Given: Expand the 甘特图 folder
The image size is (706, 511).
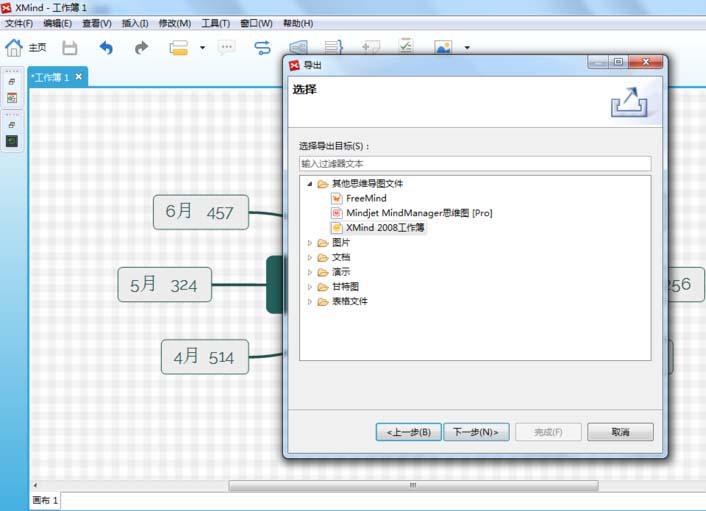Looking at the screenshot, I should [x=310, y=287].
